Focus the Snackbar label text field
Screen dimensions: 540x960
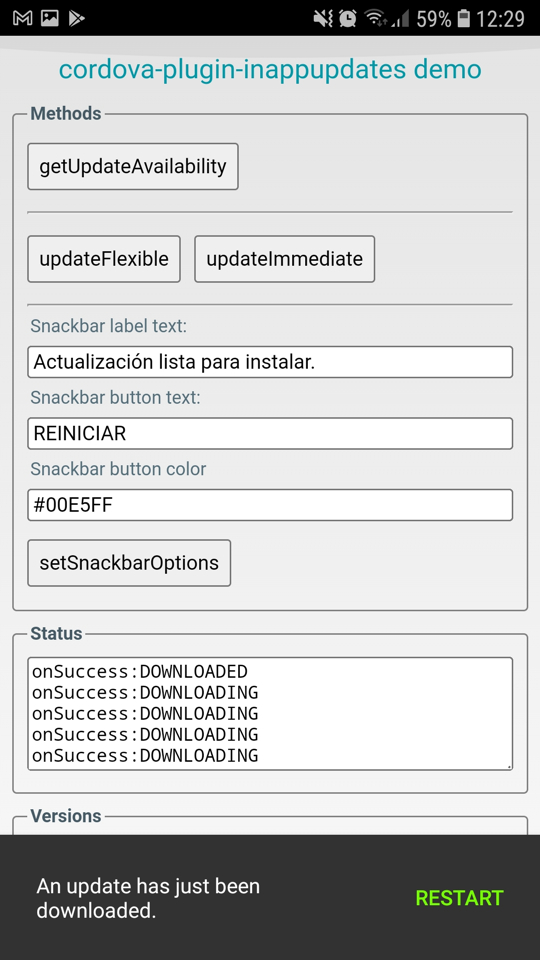[x=270, y=362]
